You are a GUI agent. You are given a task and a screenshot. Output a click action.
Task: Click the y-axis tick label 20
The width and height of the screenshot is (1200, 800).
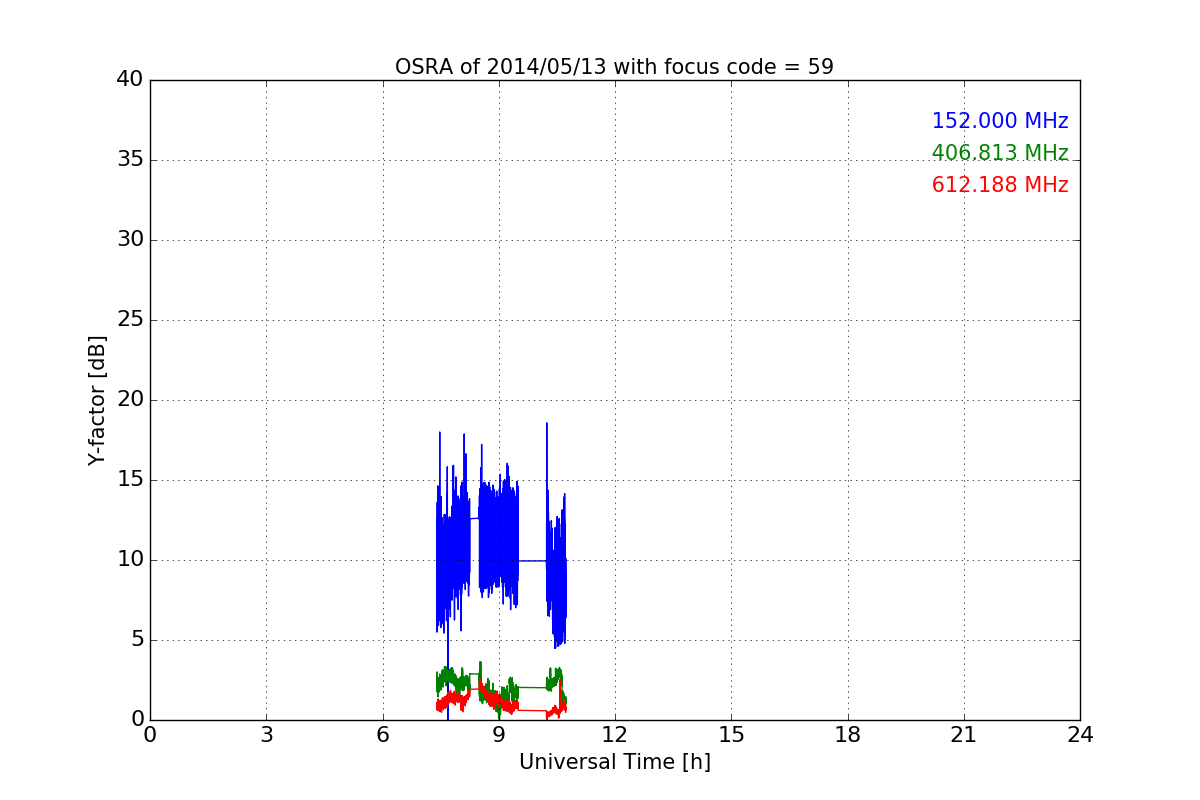[130, 400]
